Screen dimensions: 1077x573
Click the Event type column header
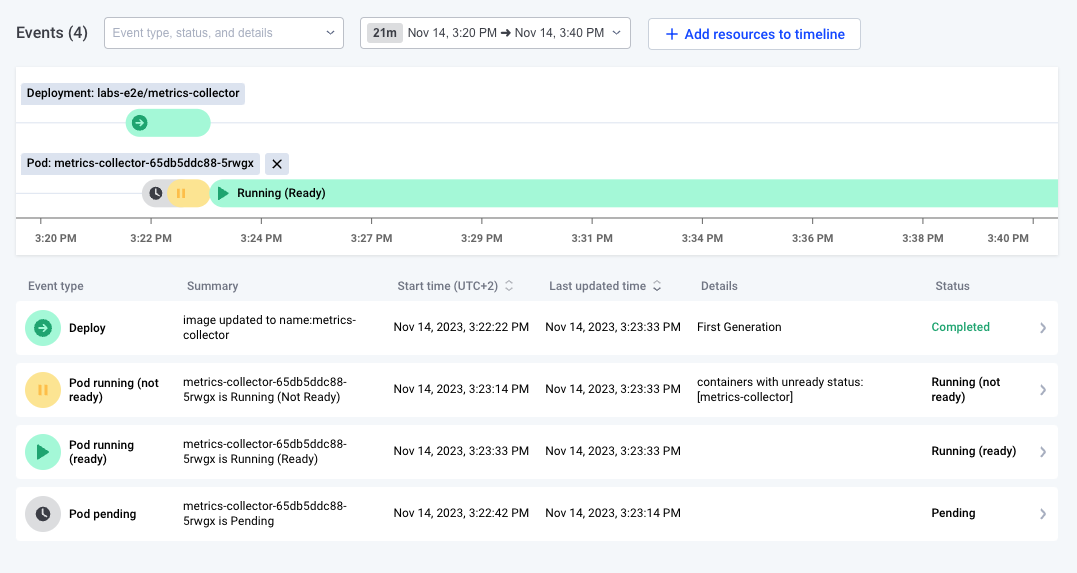pos(56,286)
